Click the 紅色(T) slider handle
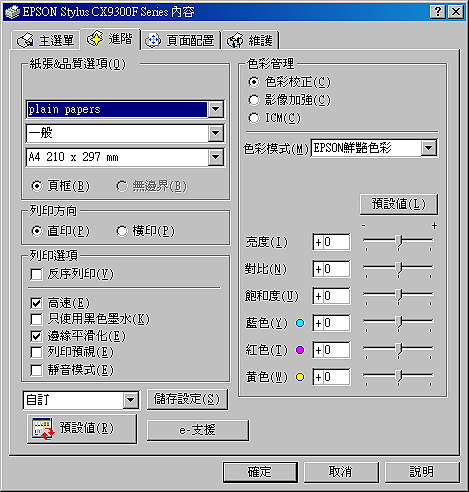The width and height of the screenshot is (469, 492). [399, 349]
